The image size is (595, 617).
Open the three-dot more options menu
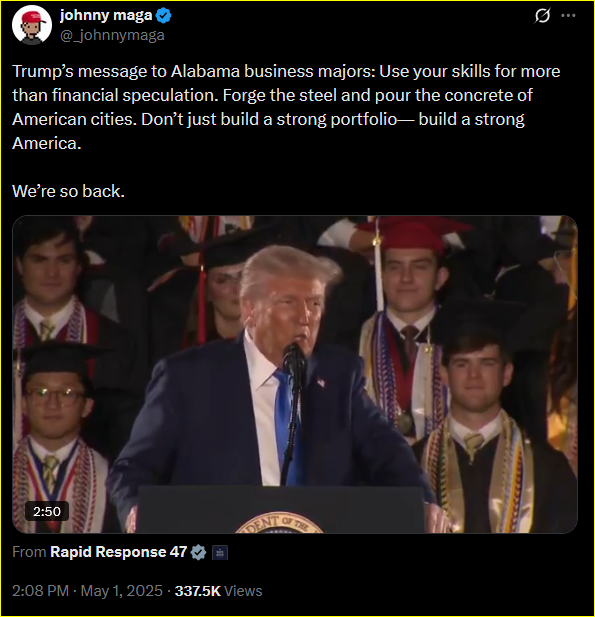tap(568, 16)
